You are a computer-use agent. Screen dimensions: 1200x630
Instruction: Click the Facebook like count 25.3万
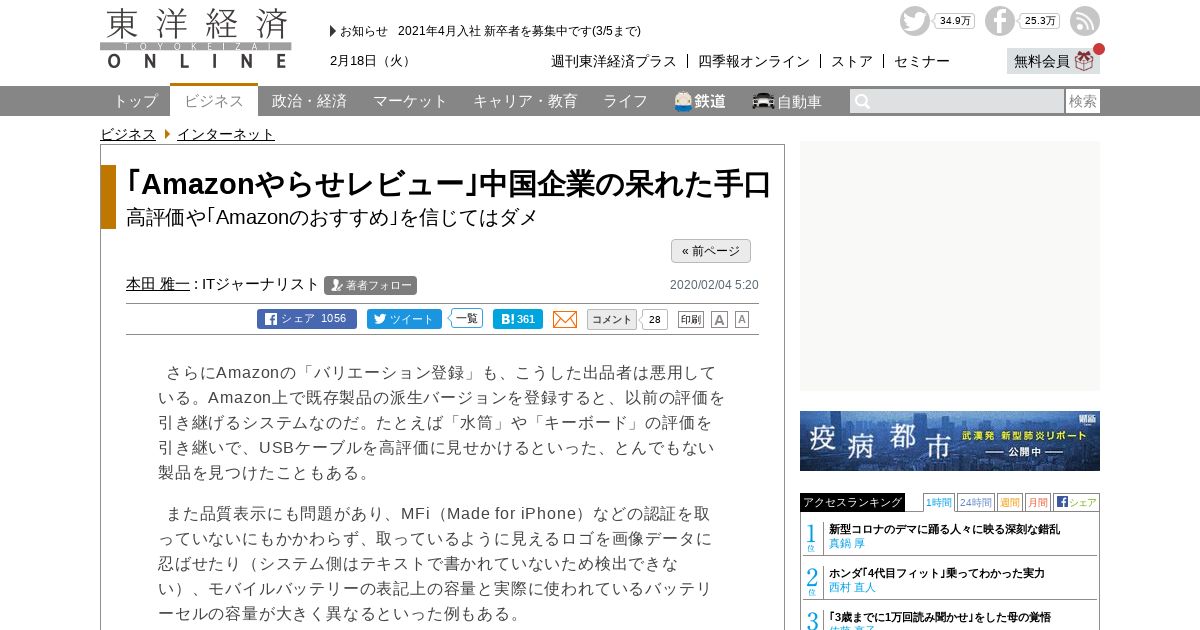(1040, 21)
